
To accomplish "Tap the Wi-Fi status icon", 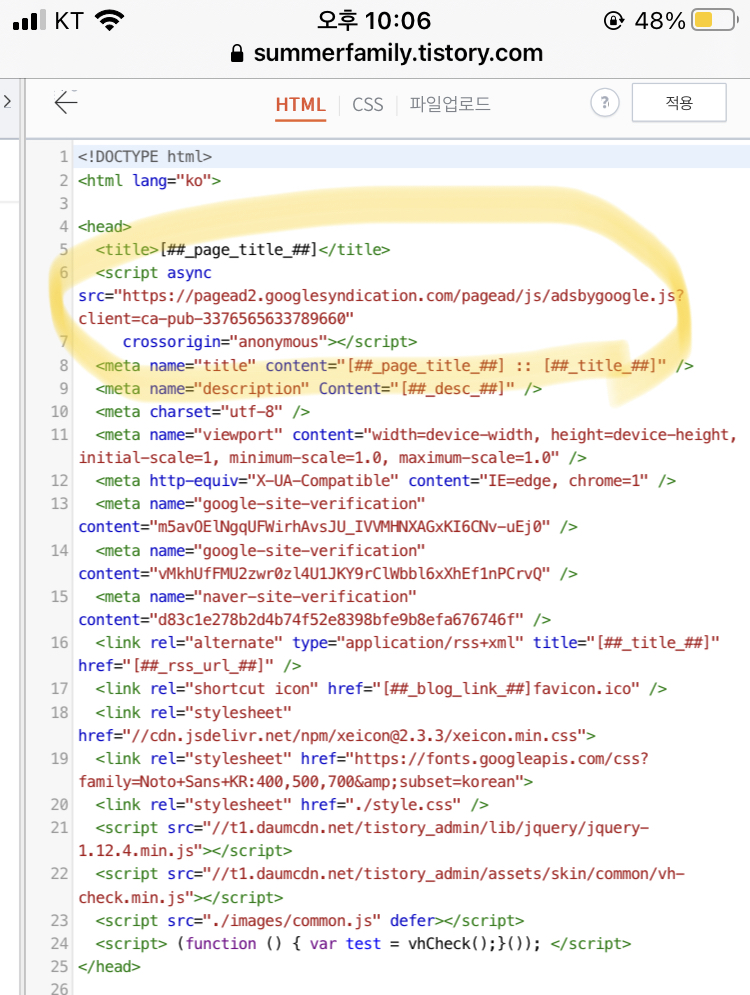I will [x=109, y=20].
